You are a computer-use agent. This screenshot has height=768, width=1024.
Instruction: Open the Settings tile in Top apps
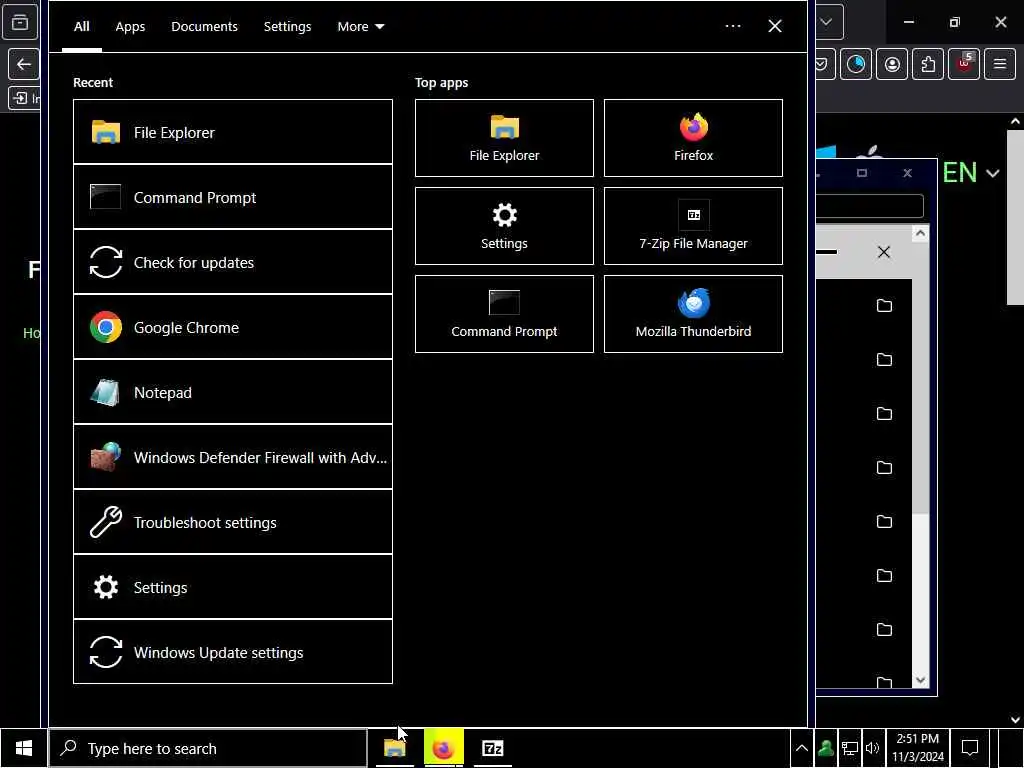tap(504, 226)
